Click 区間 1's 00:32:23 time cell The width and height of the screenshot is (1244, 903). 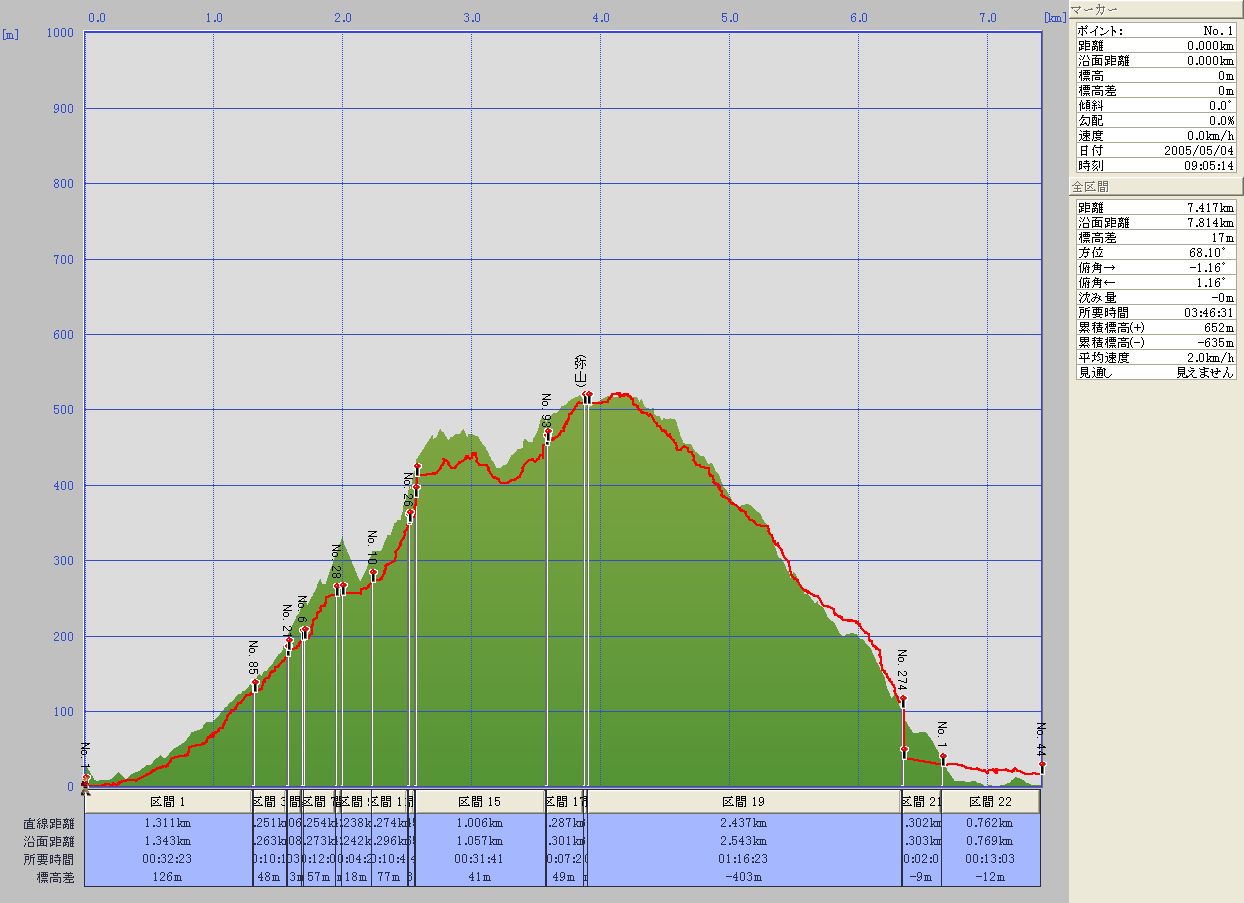[168, 859]
